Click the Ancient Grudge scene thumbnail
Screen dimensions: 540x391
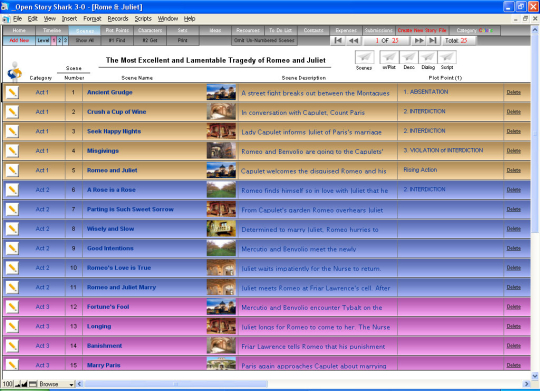[x=221, y=92]
